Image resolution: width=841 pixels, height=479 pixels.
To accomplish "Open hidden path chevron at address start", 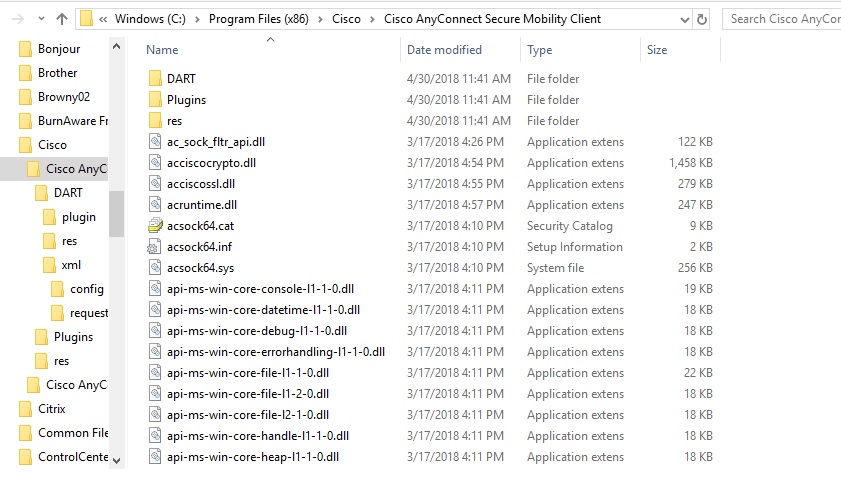I will pyautogui.click(x=103, y=20).
